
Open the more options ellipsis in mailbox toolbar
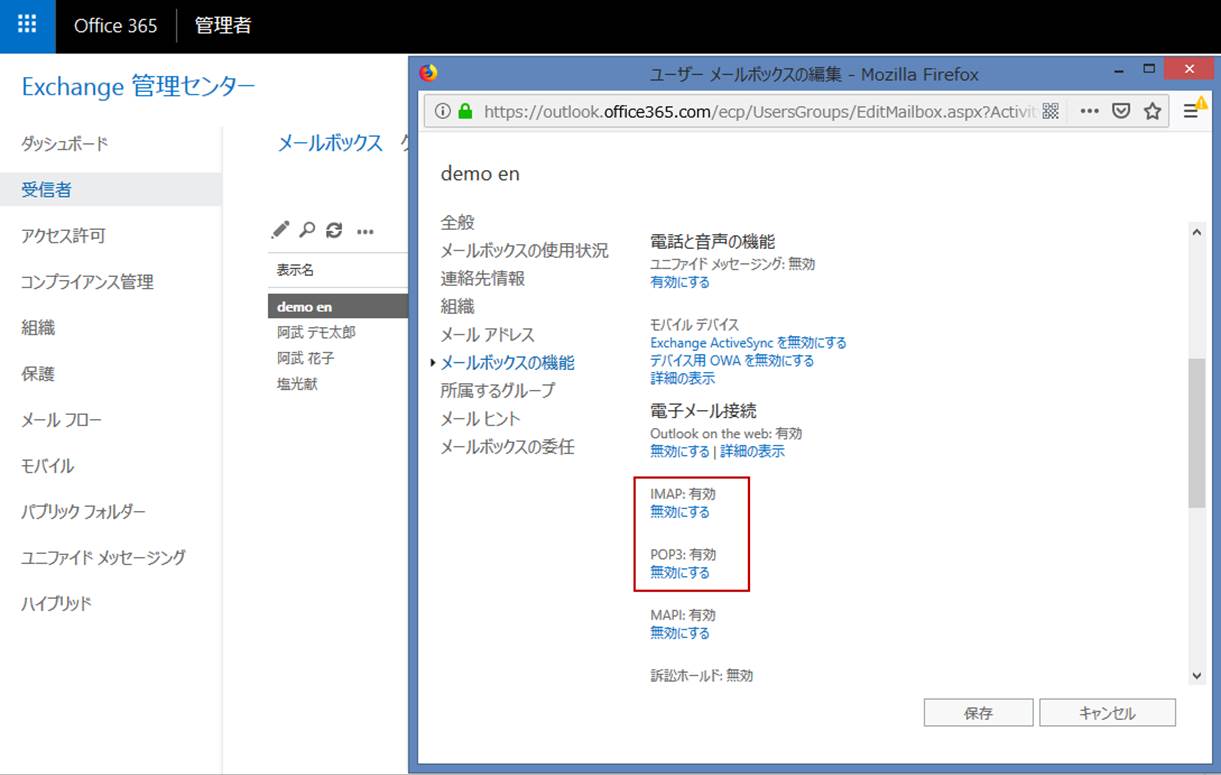point(365,231)
